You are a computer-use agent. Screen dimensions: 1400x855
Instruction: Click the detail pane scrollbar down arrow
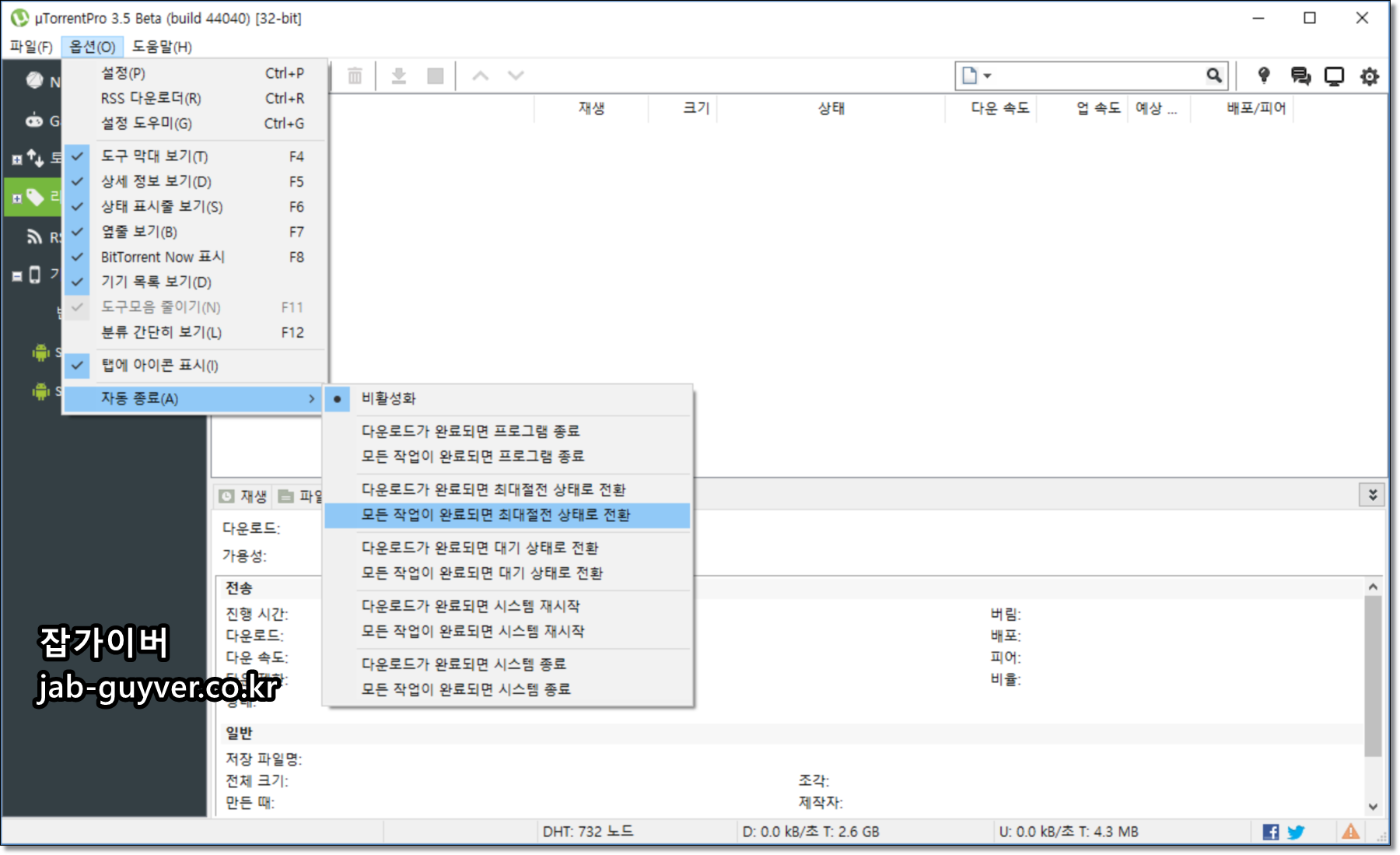1374,807
